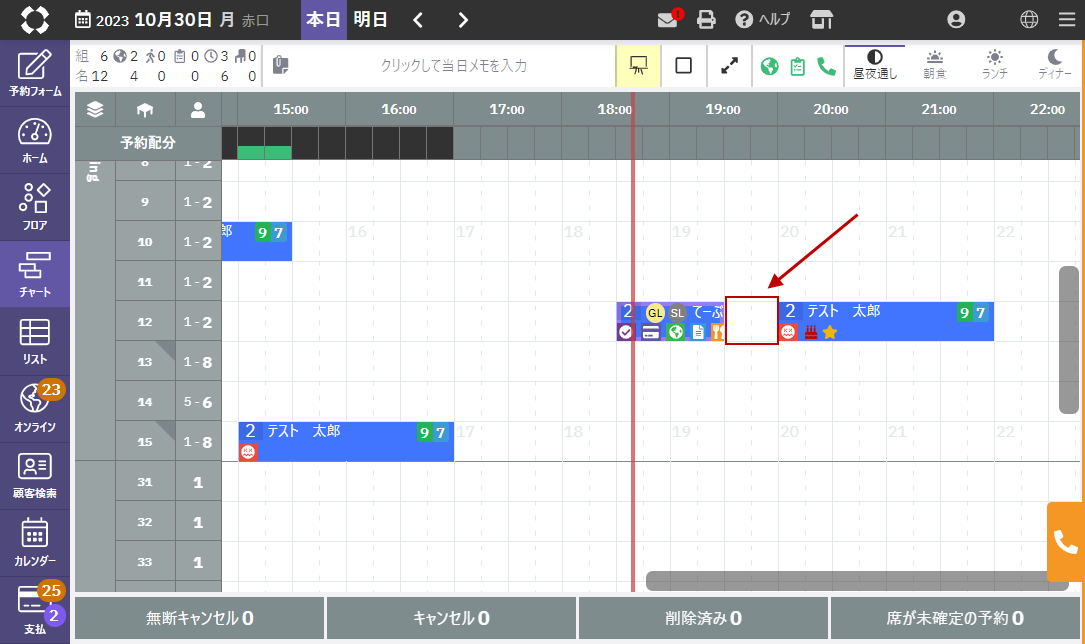Switch to the ランチ time tab
This screenshot has height=644, width=1085.
pyautogui.click(x=994, y=65)
